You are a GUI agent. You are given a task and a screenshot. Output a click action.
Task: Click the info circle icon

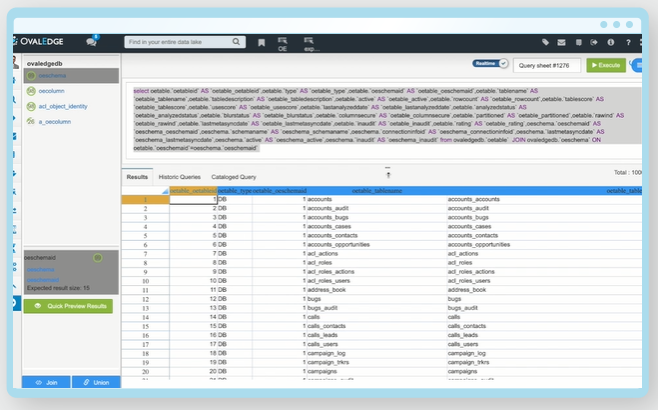pyautogui.click(x=610, y=43)
